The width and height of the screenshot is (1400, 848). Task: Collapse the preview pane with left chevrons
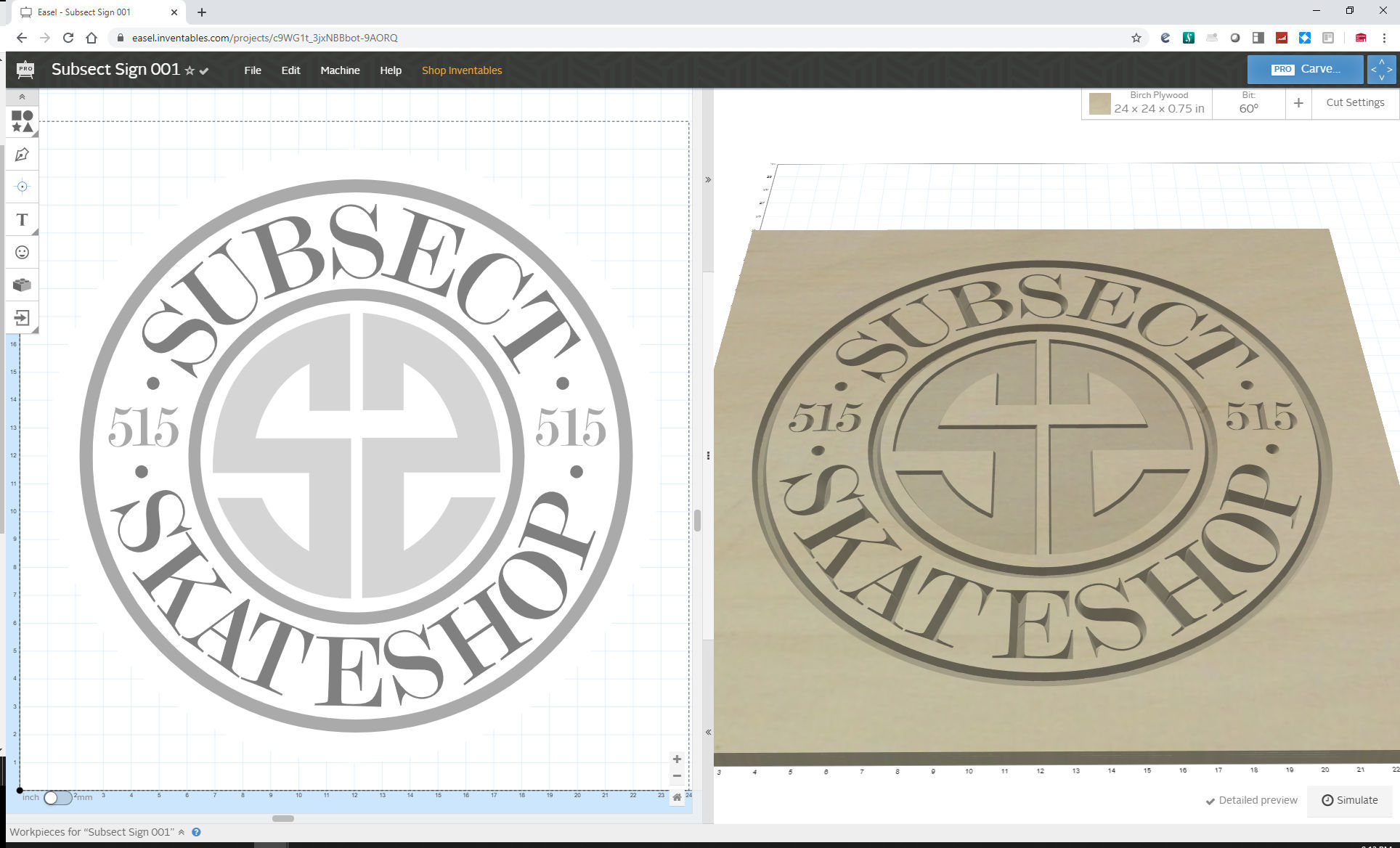(708, 732)
